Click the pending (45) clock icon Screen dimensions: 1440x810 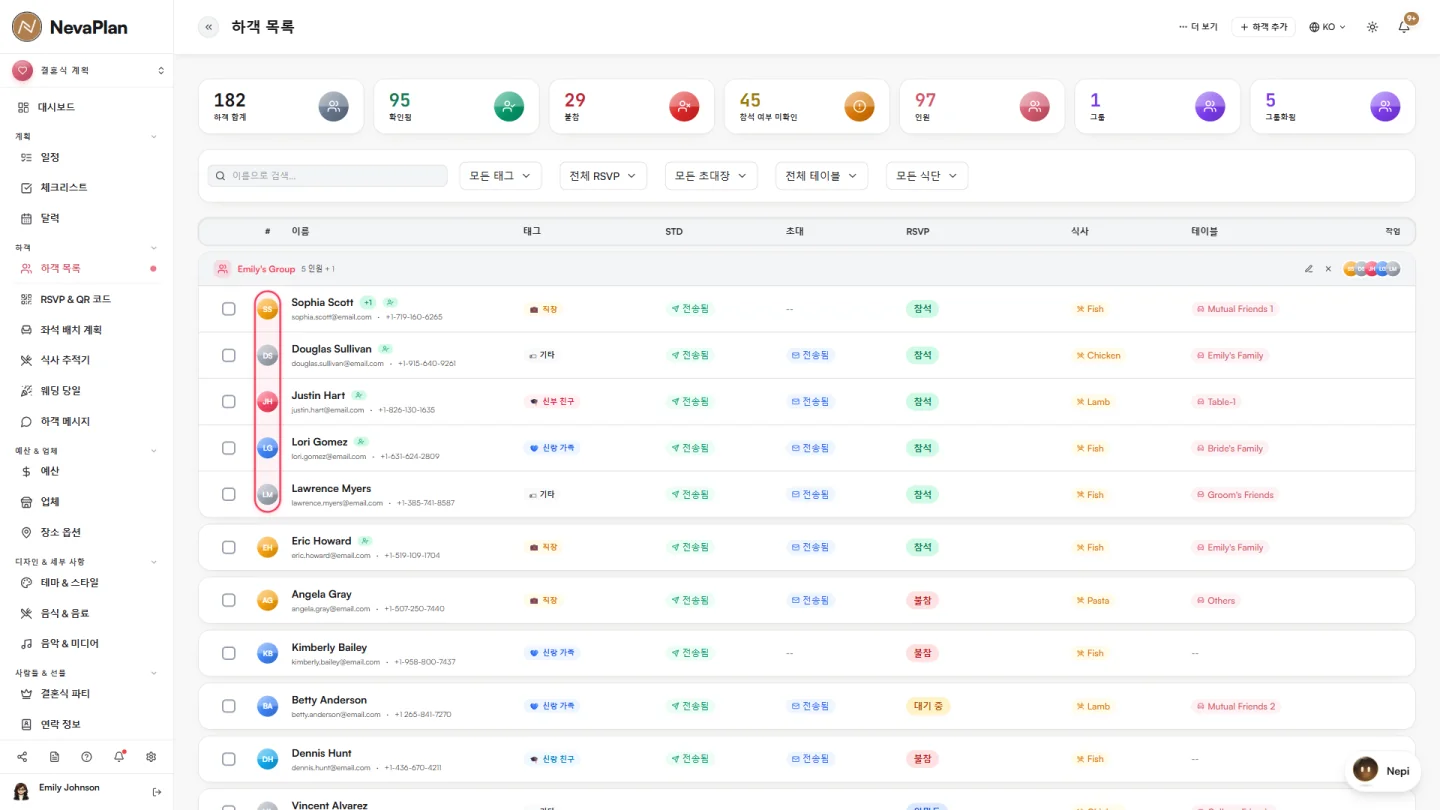click(x=859, y=106)
